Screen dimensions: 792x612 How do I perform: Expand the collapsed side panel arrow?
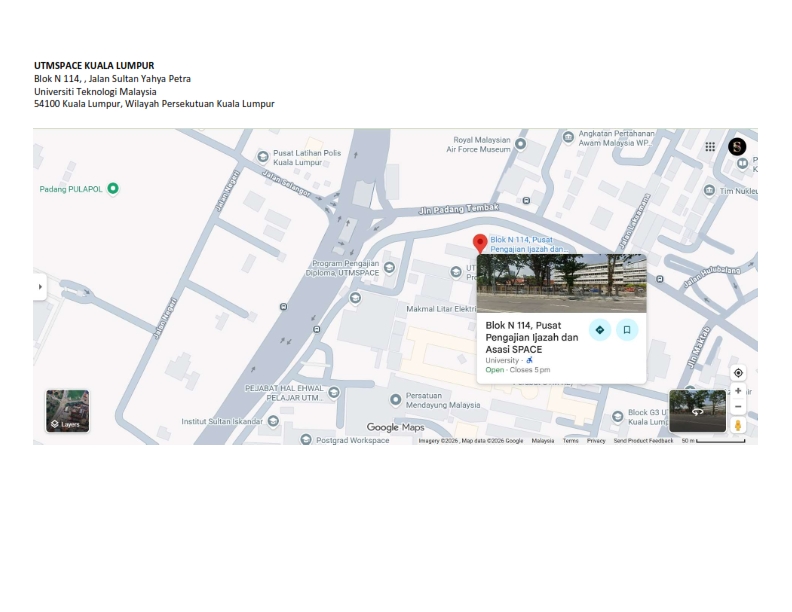(x=40, y=287)
